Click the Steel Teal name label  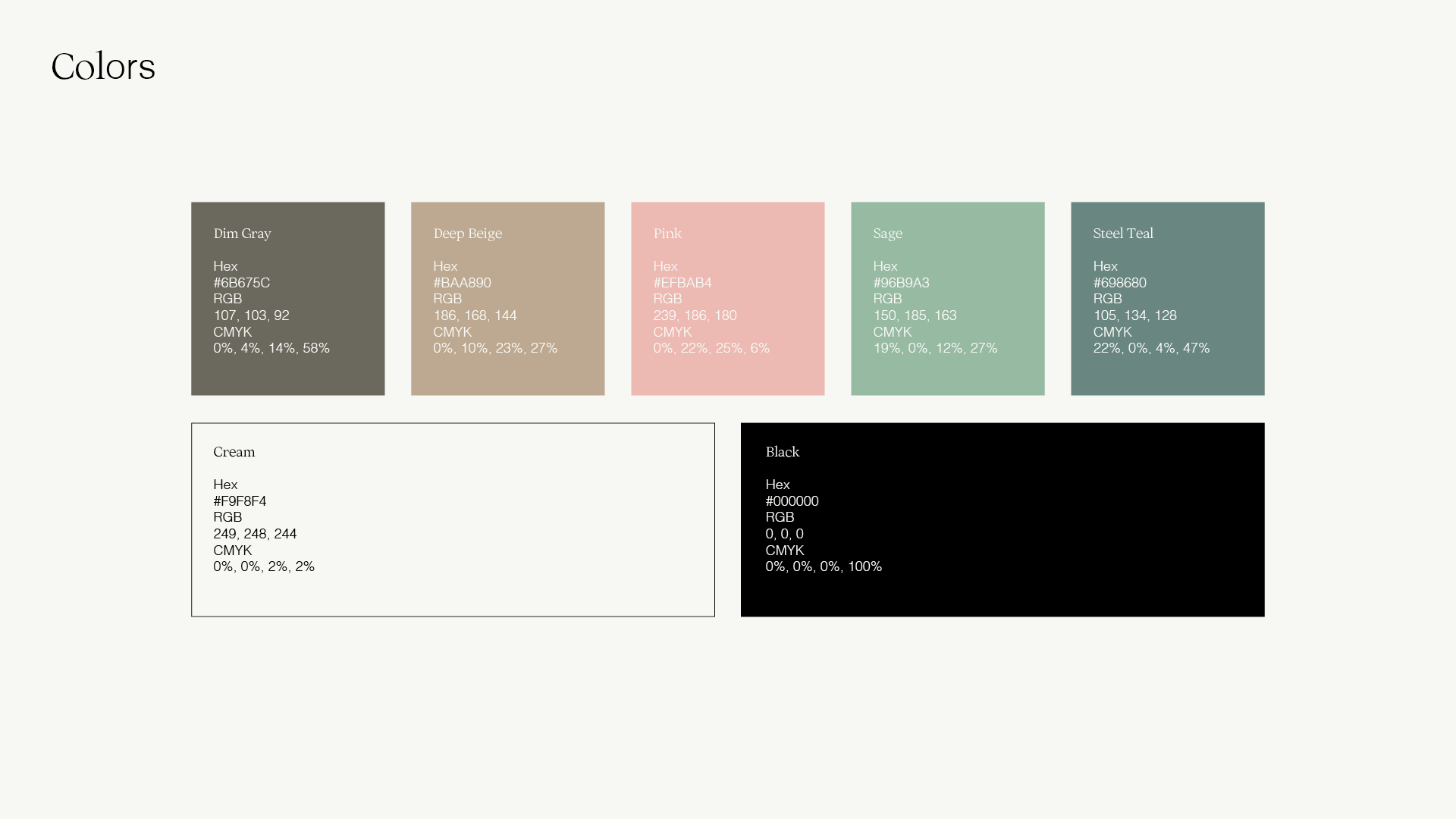(x=1122, y=234)
